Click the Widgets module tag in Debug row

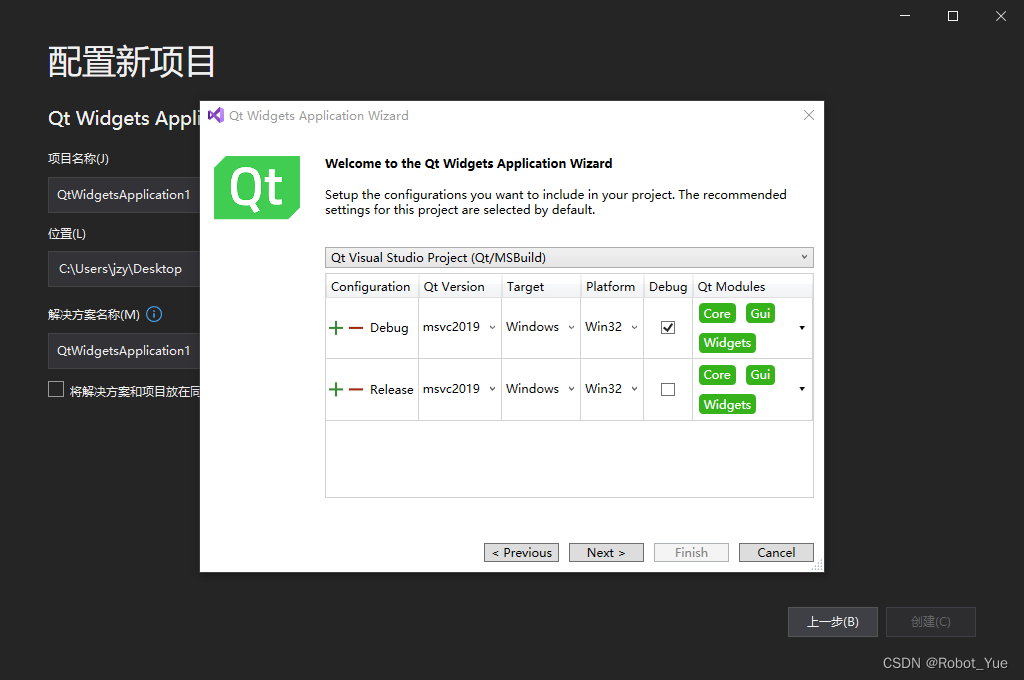(x=727, y=343)
